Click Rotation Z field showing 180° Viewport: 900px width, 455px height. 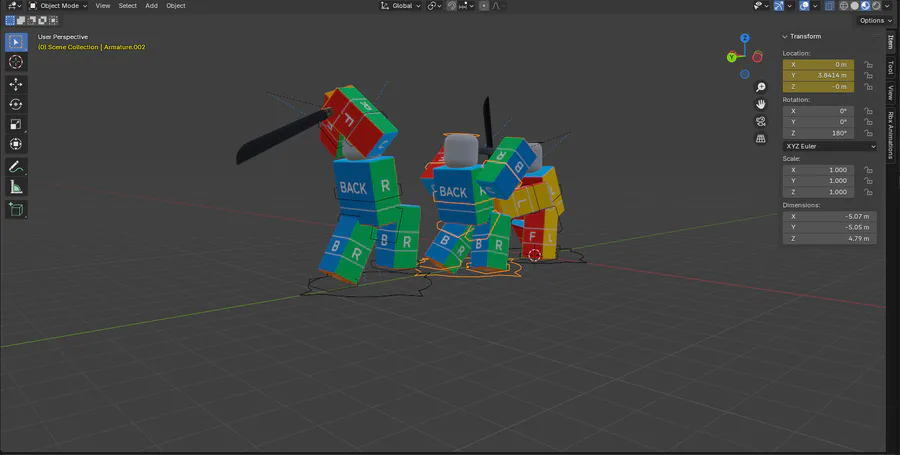click(x=818, y=133)
